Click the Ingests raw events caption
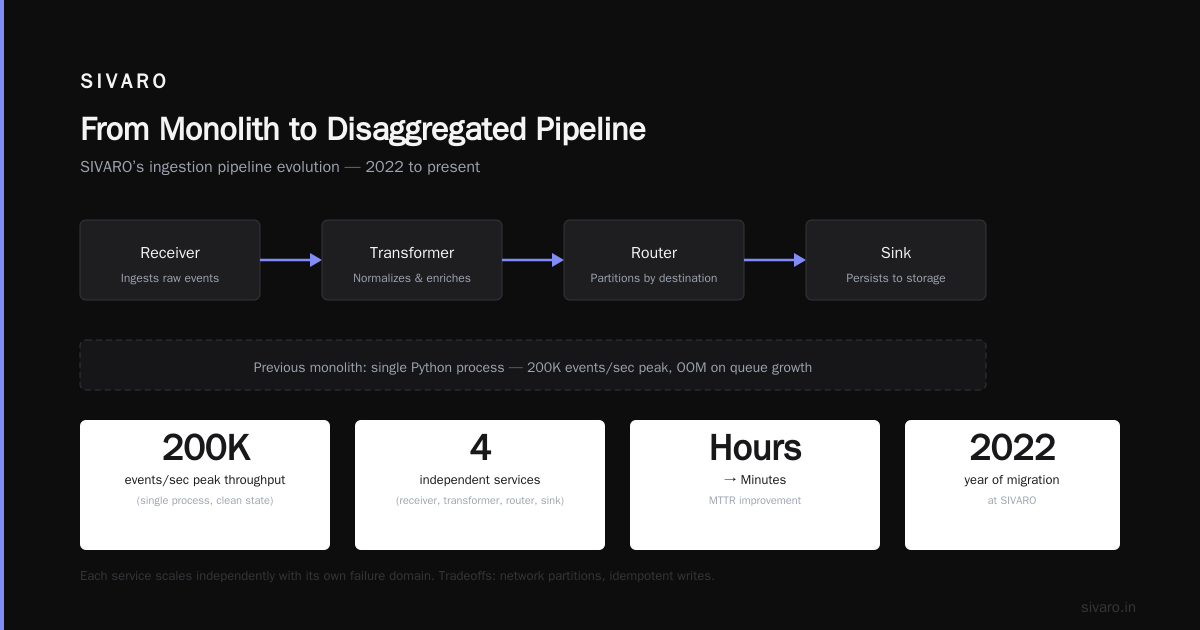 170,278
